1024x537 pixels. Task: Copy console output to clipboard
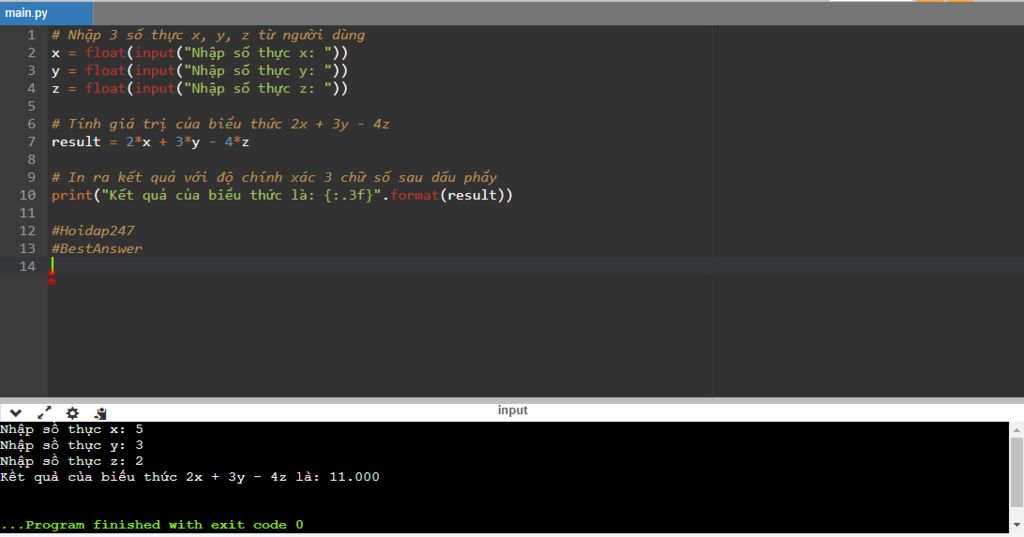click(x=100, y=413)
